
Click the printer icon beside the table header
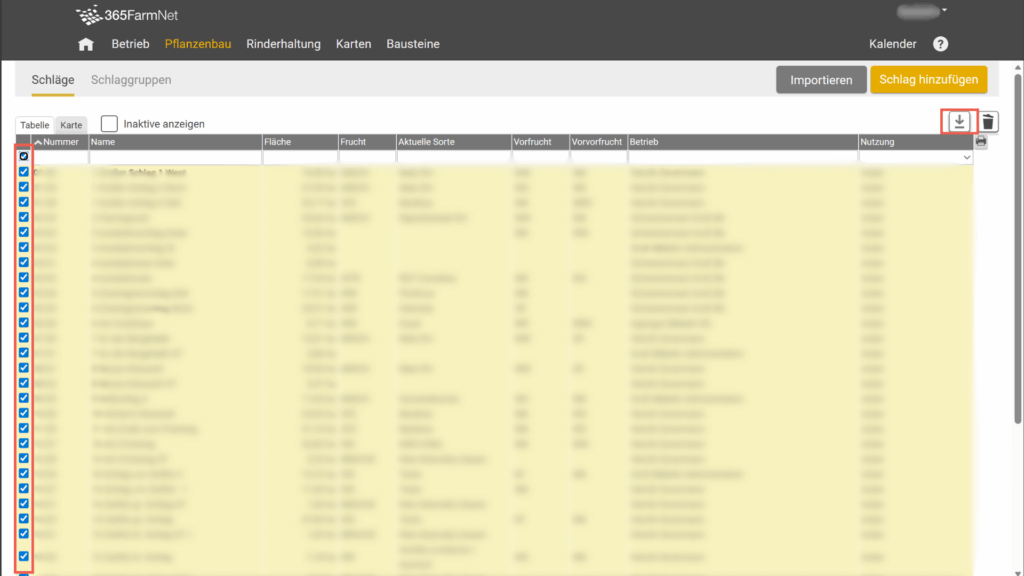click(x=981, y=142)
